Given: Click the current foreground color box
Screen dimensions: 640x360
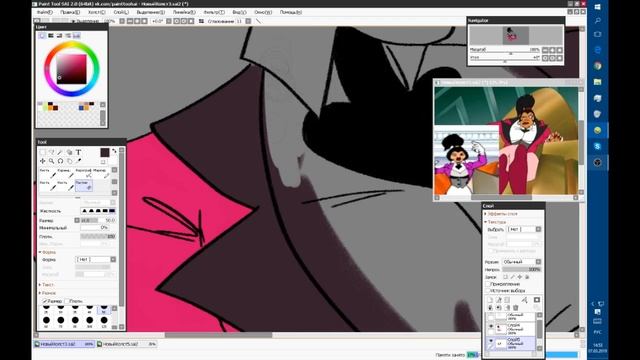Looking at the screenshot, I should [x=105, y=152].
